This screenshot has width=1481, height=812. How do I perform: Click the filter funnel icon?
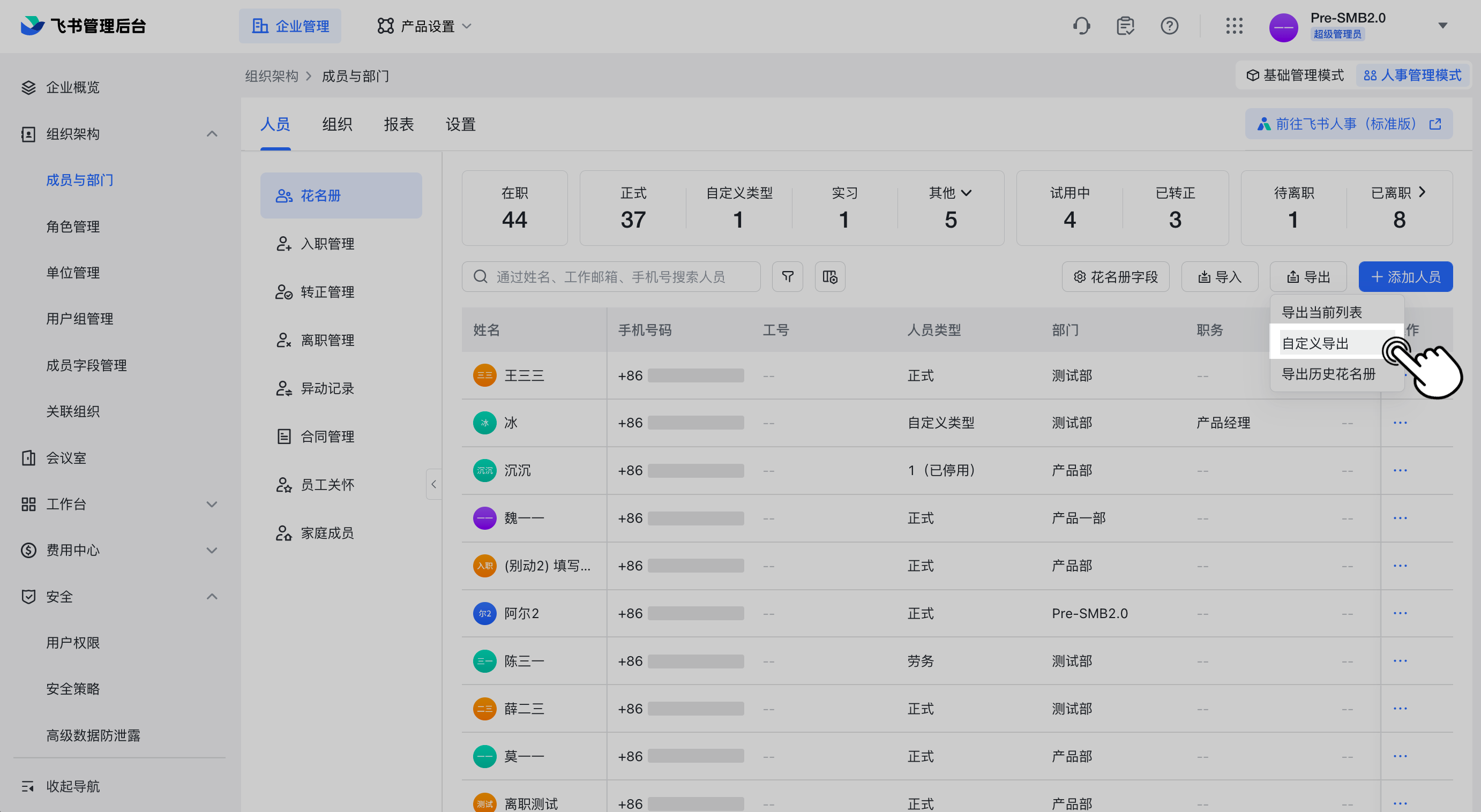(x=788, y=277)
